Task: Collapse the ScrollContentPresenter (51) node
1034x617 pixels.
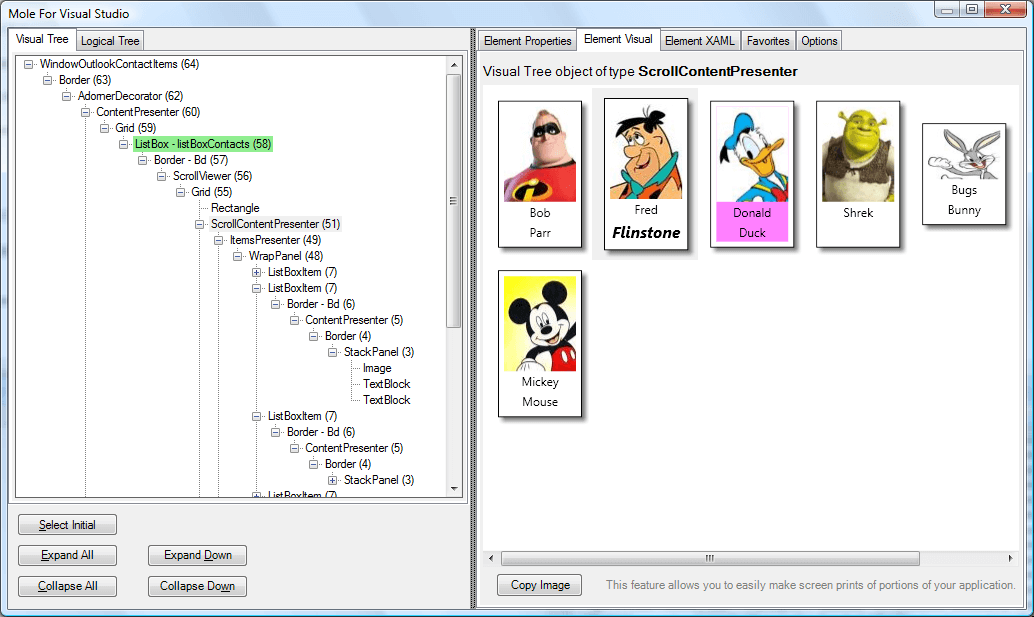Action: tap(200, 224)
